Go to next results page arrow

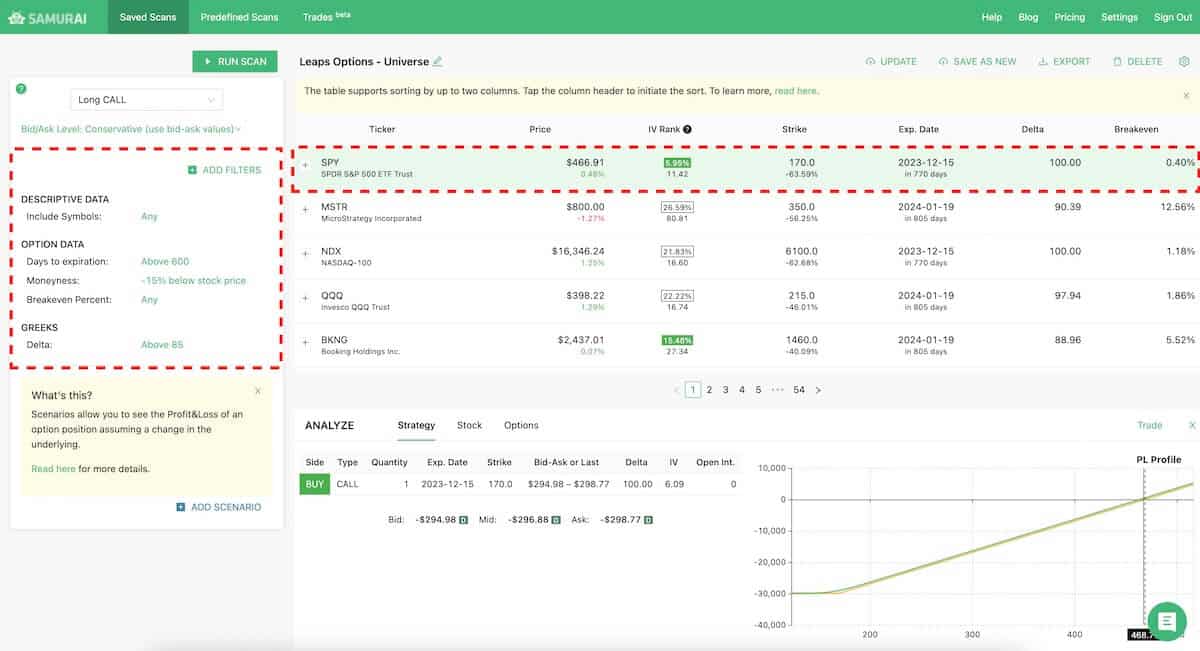point(818,390)
